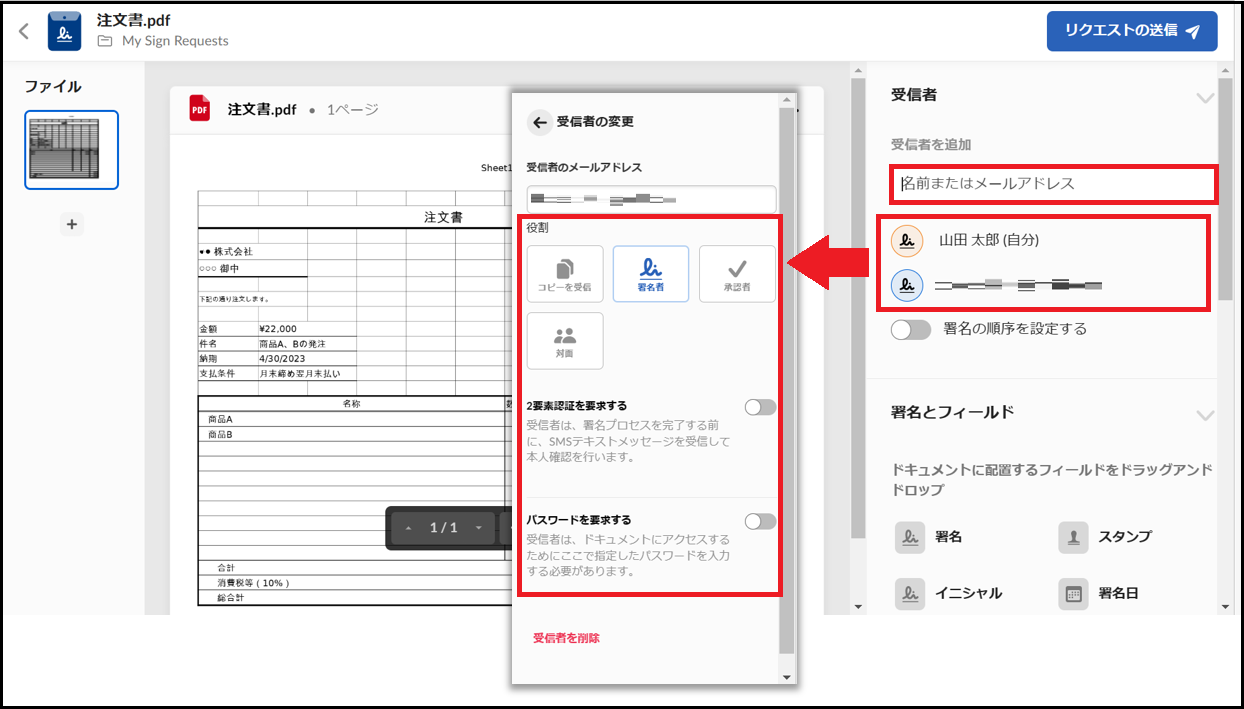
Task: Enable the 2要素認証を要求する toggle
Action: click(x=760, y=407)
